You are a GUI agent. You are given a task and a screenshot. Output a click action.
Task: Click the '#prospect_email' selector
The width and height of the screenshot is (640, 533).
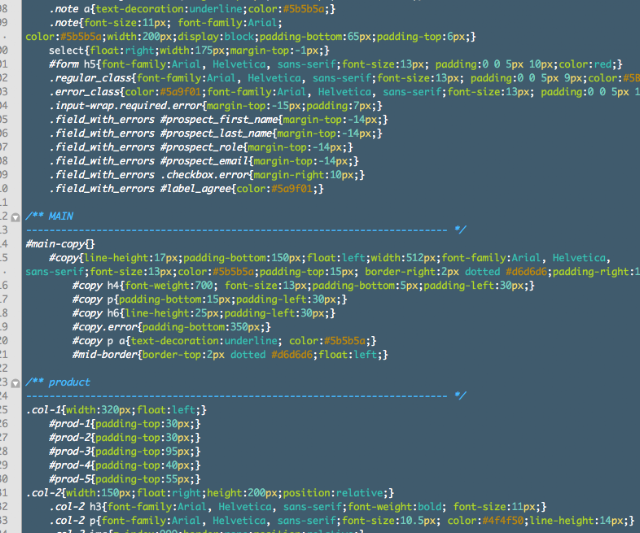click(x=205, y=161)
